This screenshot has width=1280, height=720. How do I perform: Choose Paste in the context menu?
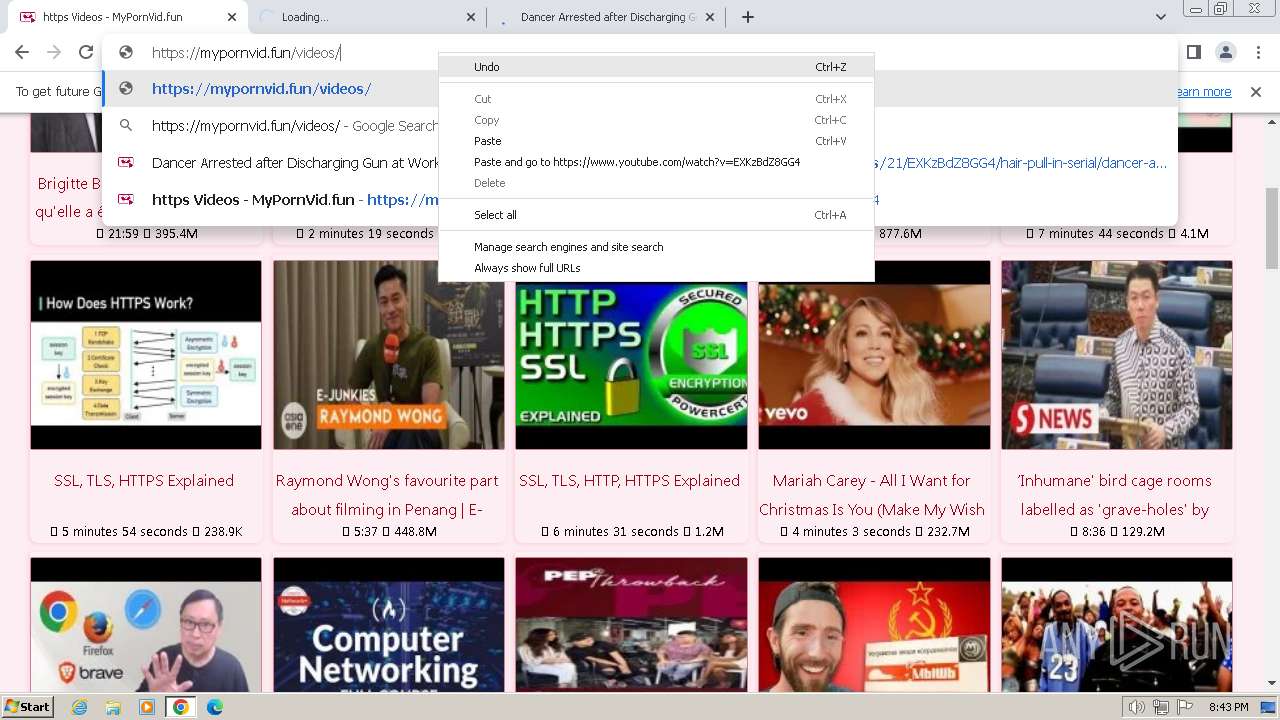(x=656, y=141)
